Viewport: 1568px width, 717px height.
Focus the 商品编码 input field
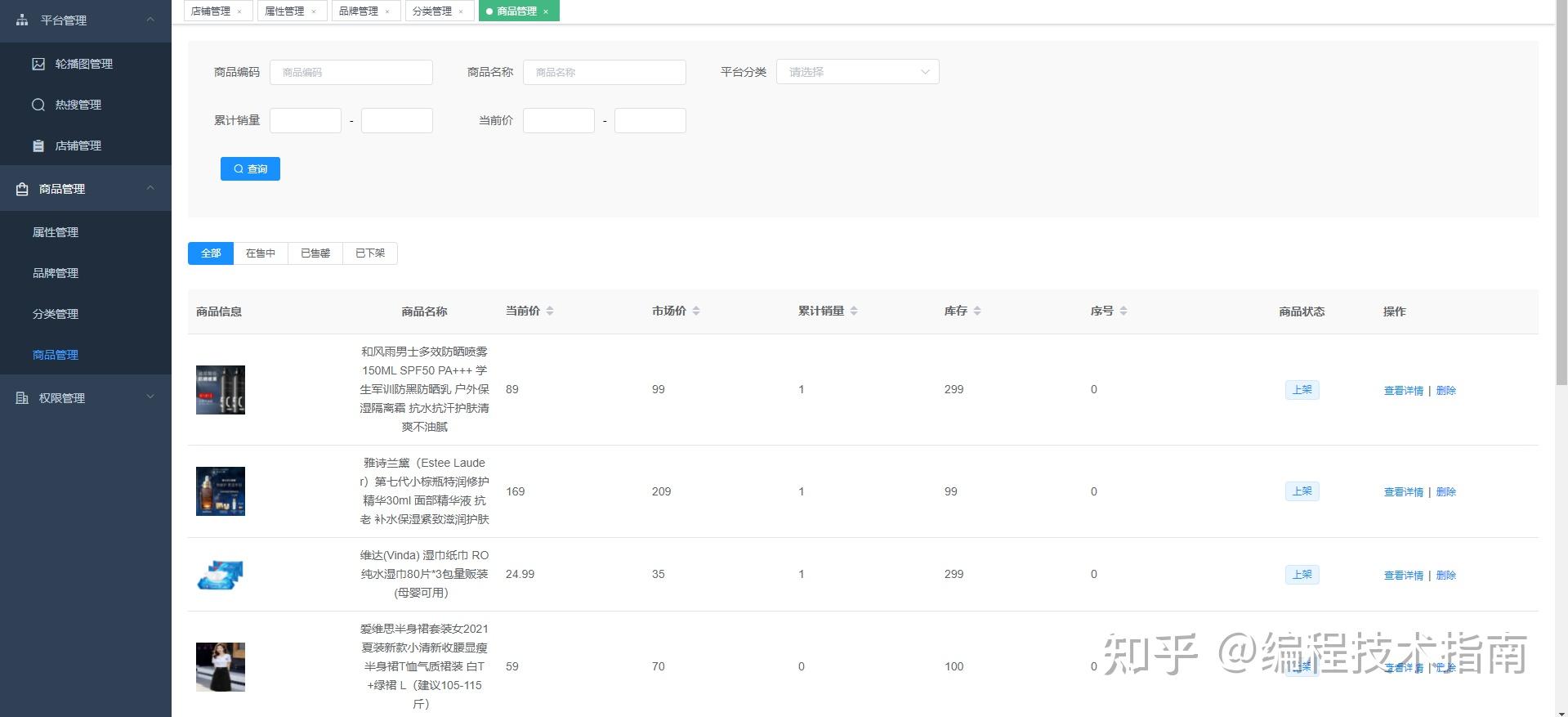tap(351, 72)
